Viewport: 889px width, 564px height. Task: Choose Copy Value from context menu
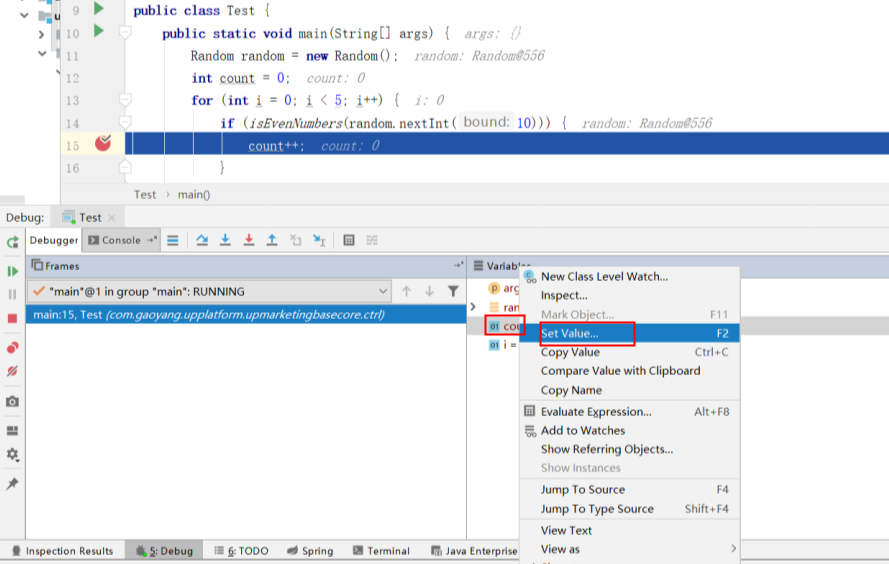coord(629,352)
